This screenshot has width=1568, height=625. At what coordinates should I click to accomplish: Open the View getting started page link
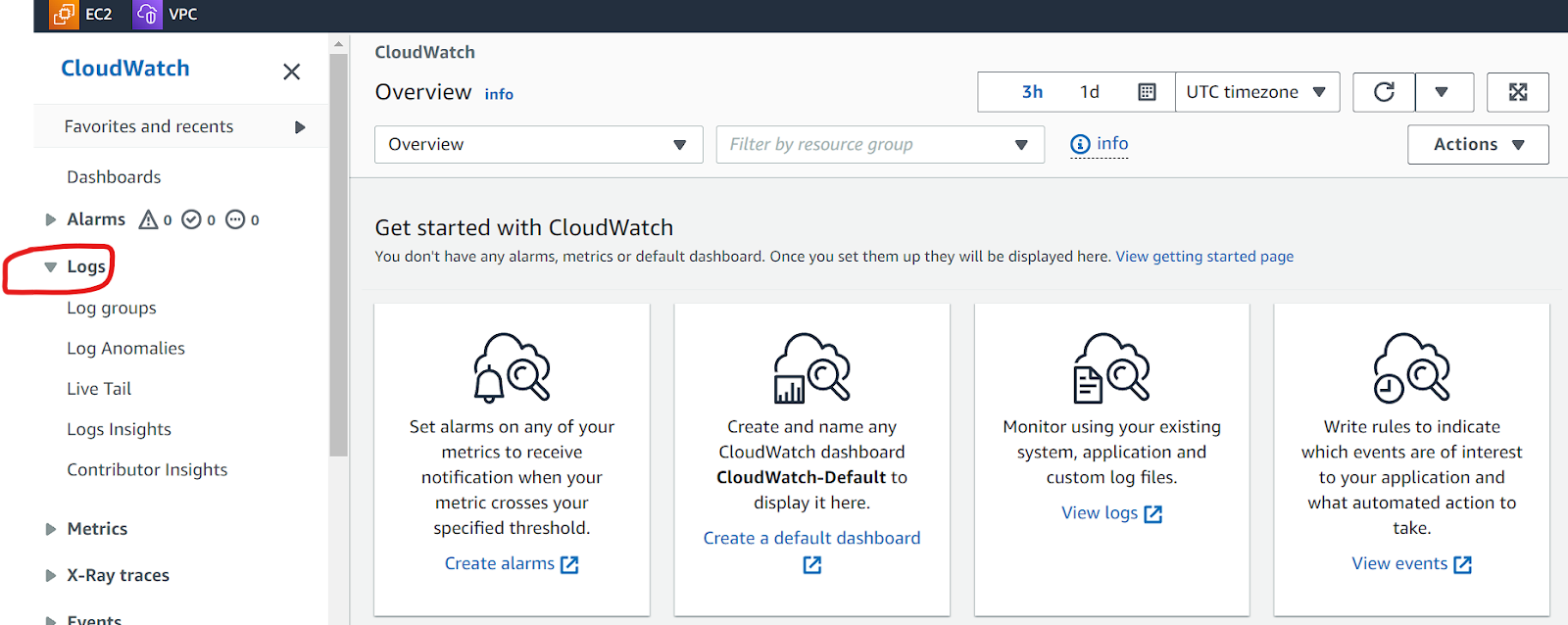[x=1204, y=257]
